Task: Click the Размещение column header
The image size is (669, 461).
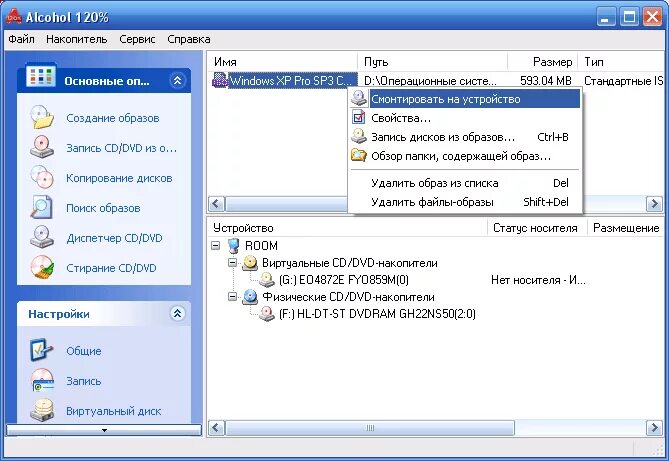Action: coord(625,228)
